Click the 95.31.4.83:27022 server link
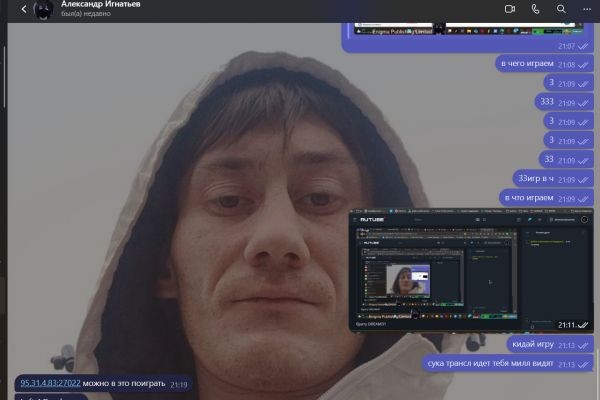 tap(50, 383)
